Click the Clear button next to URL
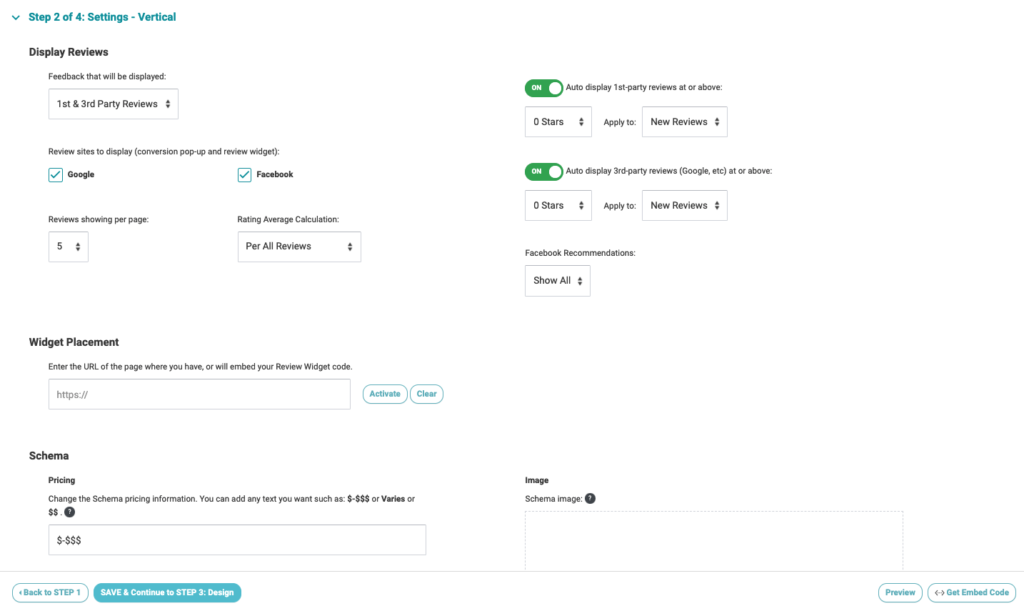This screenshot has width=1024, height=611. tap(426, 394)
